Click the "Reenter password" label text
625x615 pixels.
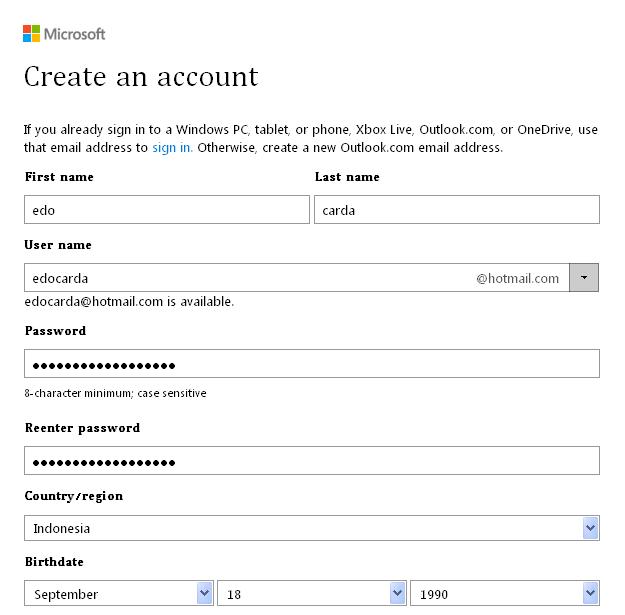[82, 428]
